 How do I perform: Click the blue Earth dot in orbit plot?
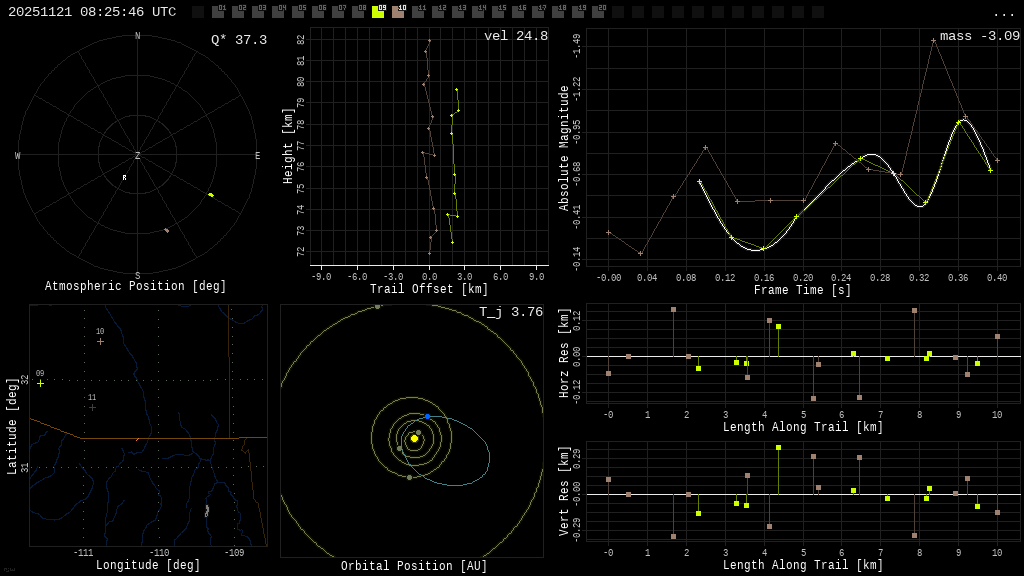coord(427,416)
